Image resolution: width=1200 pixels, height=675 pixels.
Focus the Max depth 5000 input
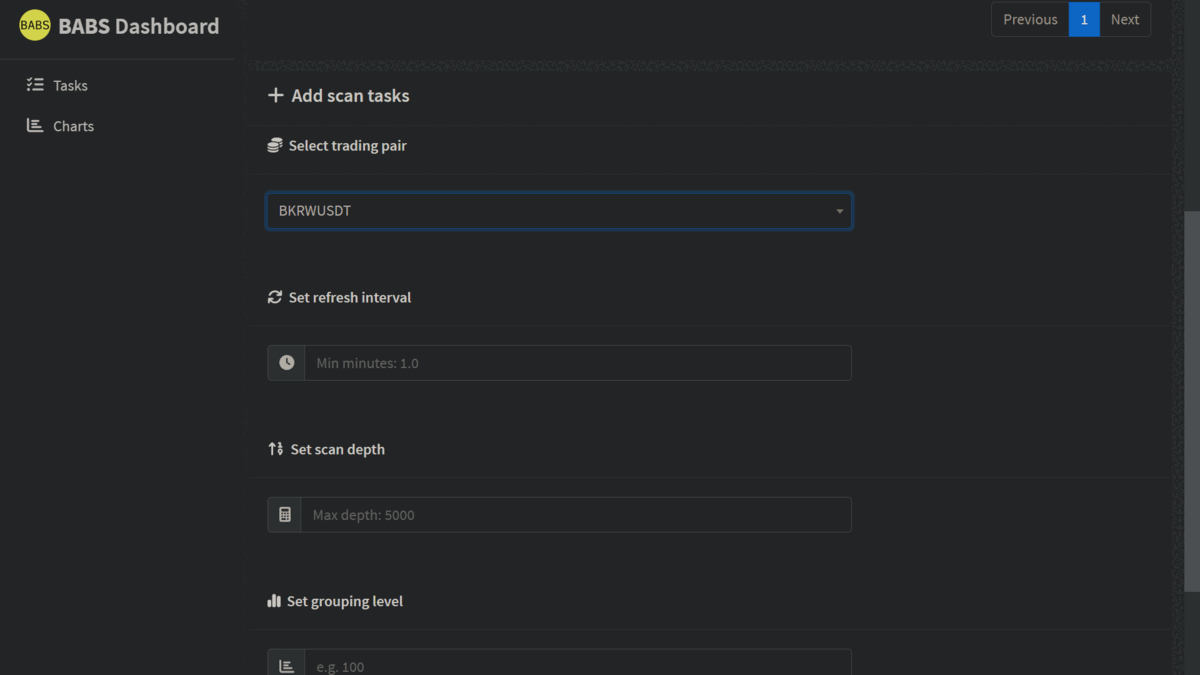pyautogui.click(x=576, y=515)
